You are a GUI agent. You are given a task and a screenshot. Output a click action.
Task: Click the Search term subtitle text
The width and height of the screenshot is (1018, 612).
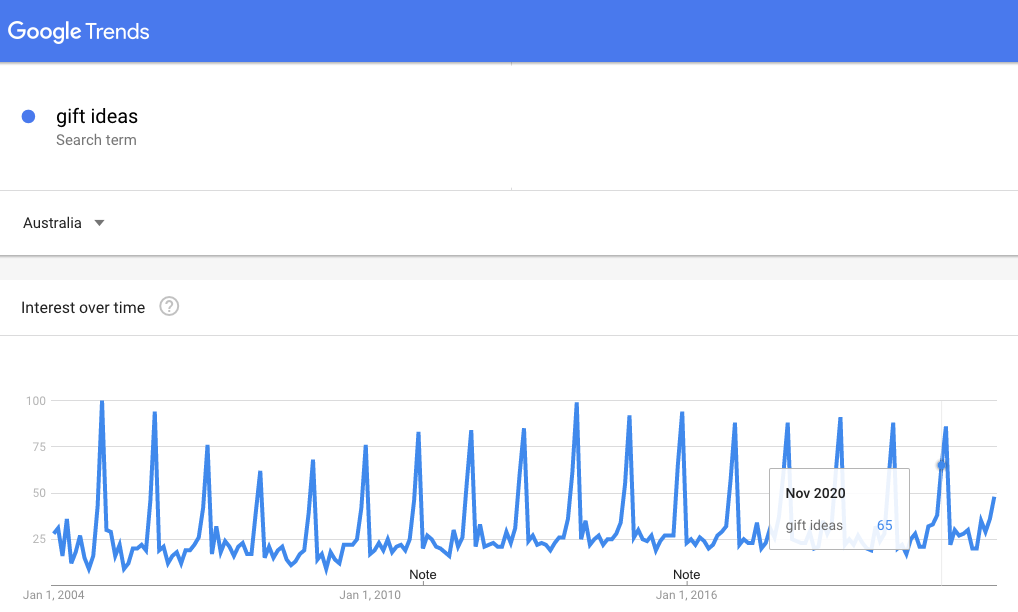click(96, 140)
